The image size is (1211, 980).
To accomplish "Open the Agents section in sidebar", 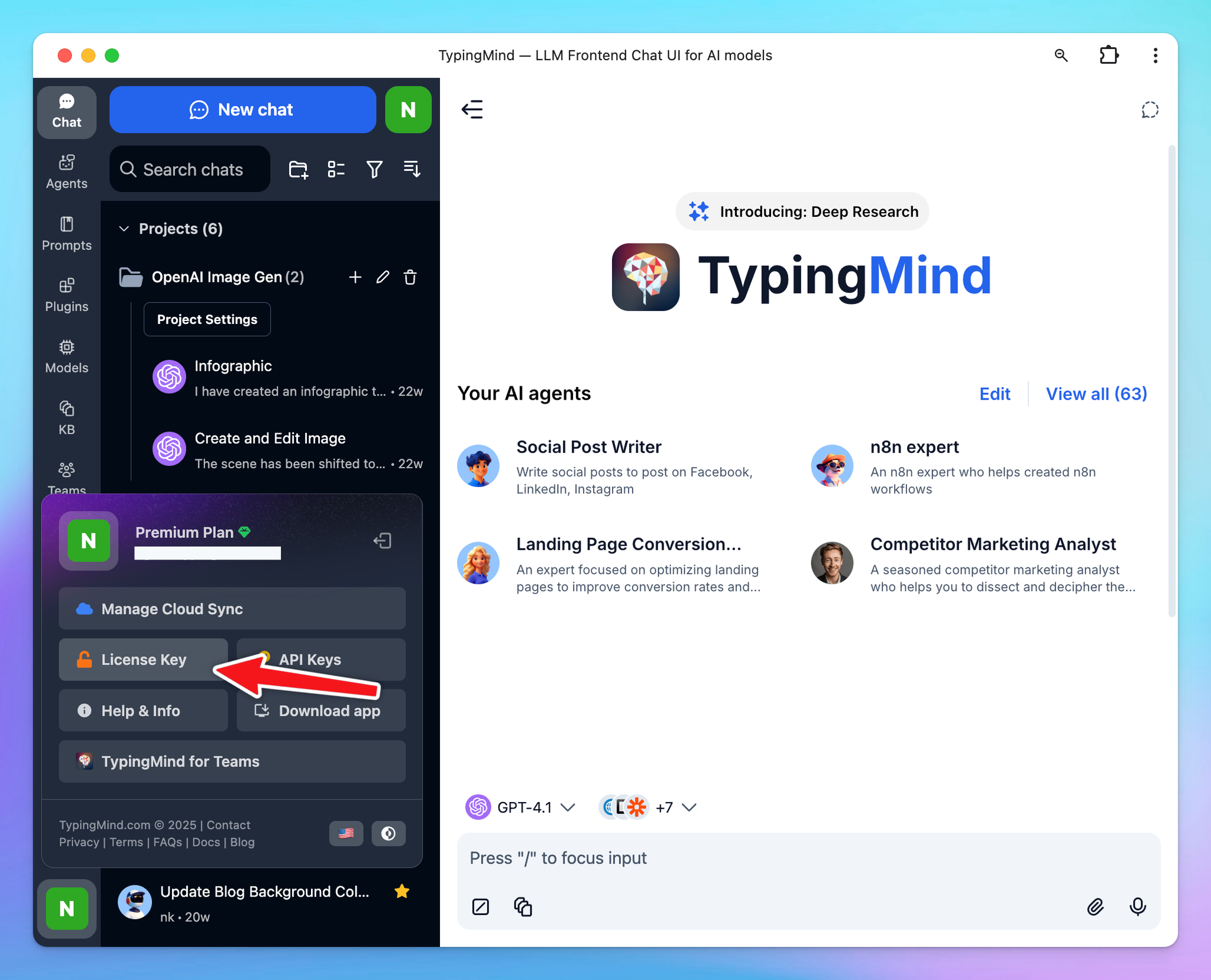I will click(x=66, y=170).
